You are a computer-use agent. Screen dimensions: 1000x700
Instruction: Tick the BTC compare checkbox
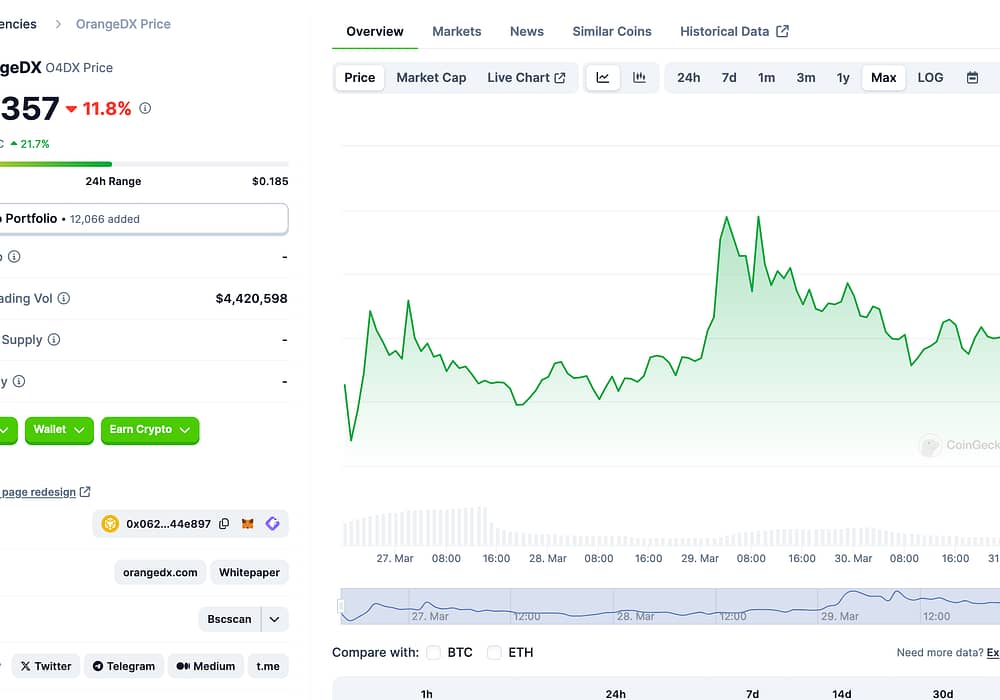pyautogui.click(x=434, y=652)
